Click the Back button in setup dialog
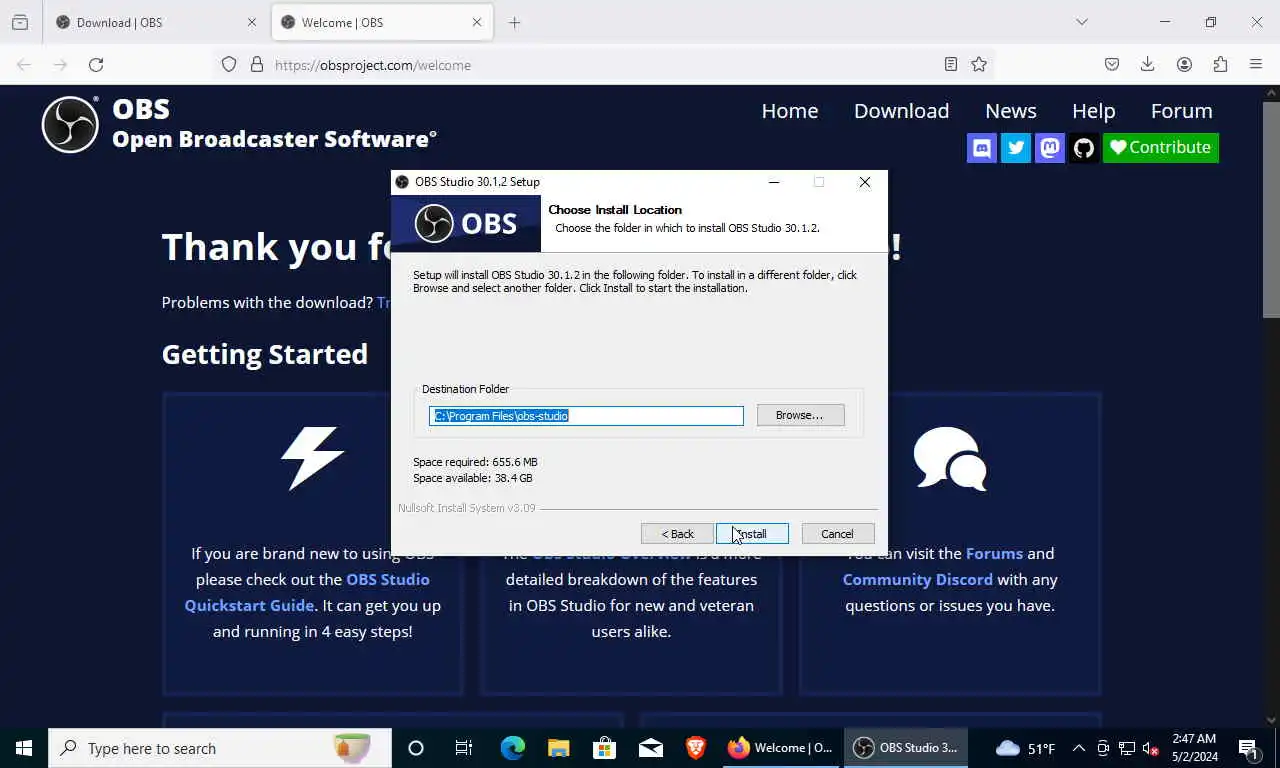 tap(677, 534)
